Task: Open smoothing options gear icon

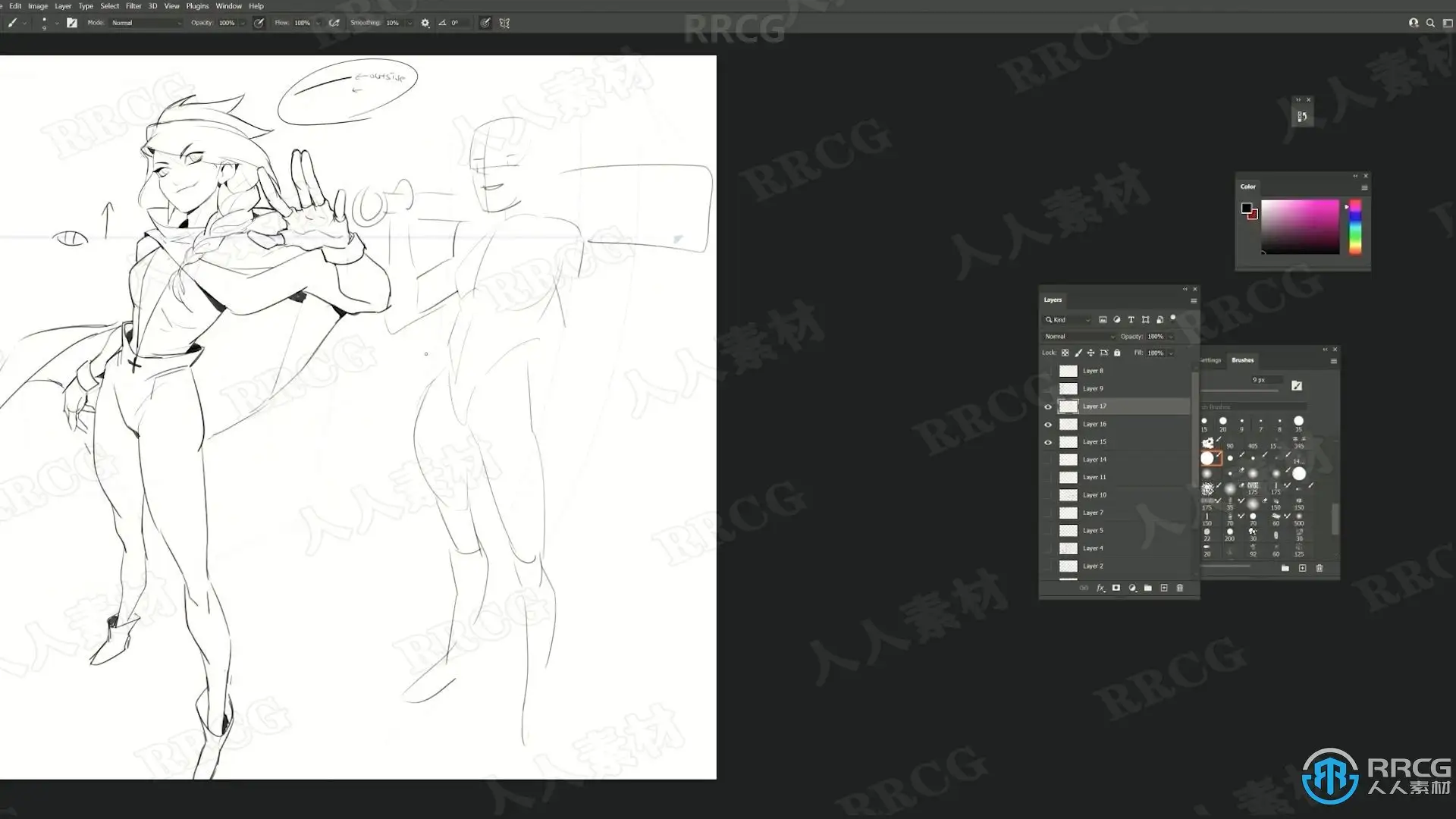Action: pos(425,23)
